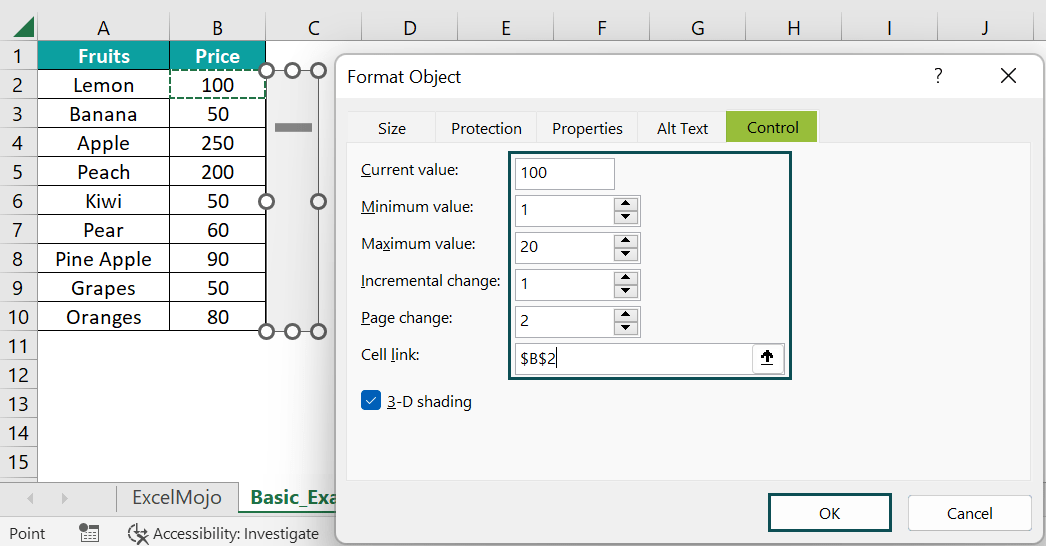1046x546 pixels.
Task: Decrease the Incremental change spinner
Action: [625, 290]
